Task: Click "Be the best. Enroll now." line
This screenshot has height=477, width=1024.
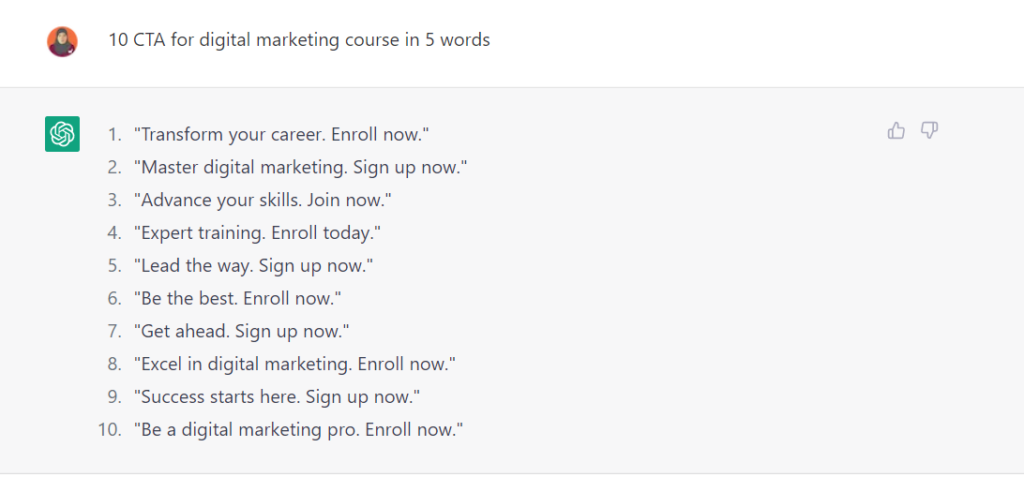Action: pyautogui.click(x=238, y=299)
